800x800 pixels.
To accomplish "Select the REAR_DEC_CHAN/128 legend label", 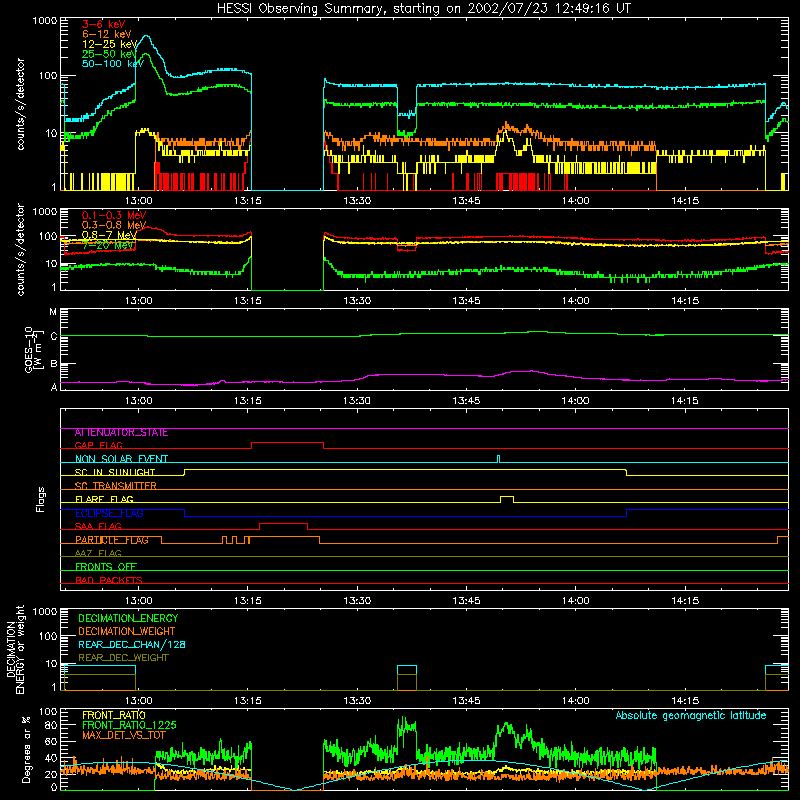I will [x=132, y=645].
